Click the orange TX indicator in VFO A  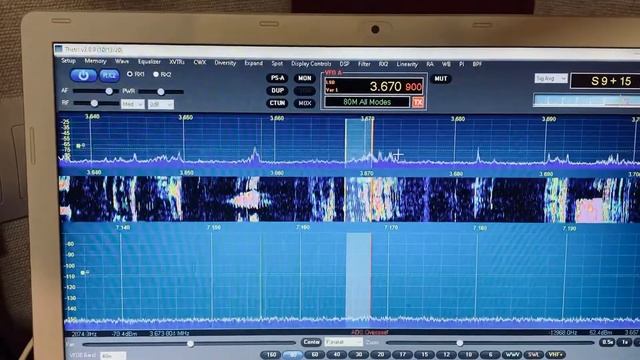tap(418, 102)
